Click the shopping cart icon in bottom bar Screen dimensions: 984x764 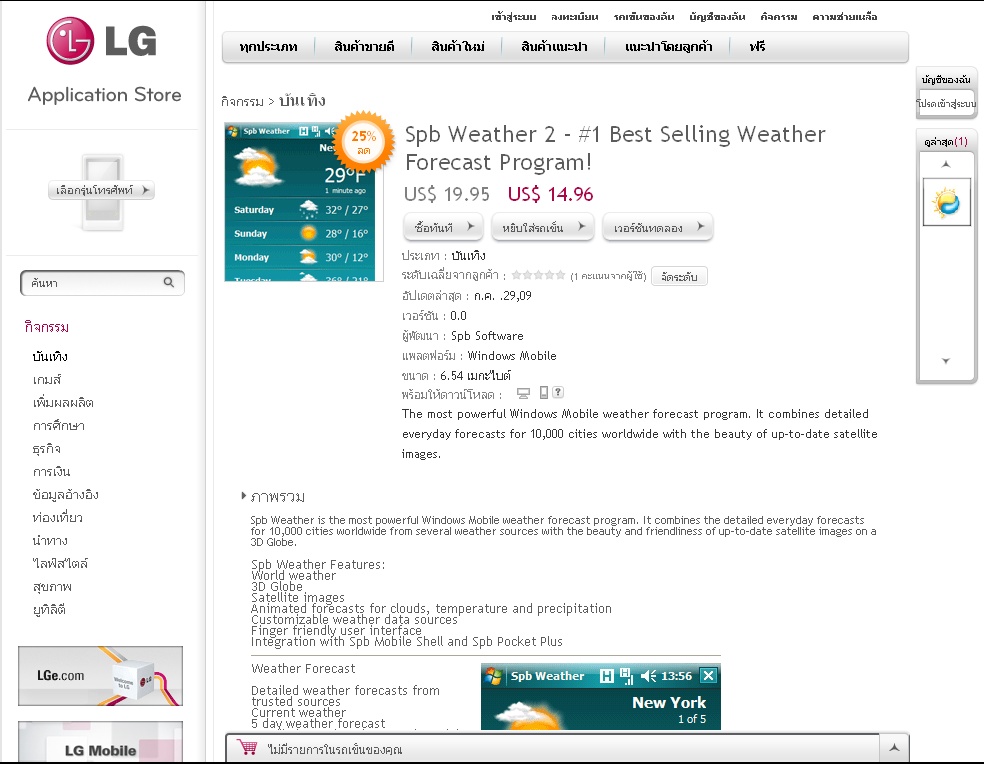248,748
